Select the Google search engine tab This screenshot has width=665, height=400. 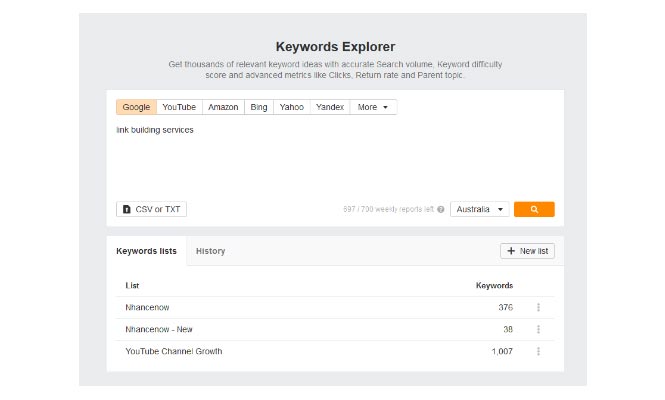[136, 107]
